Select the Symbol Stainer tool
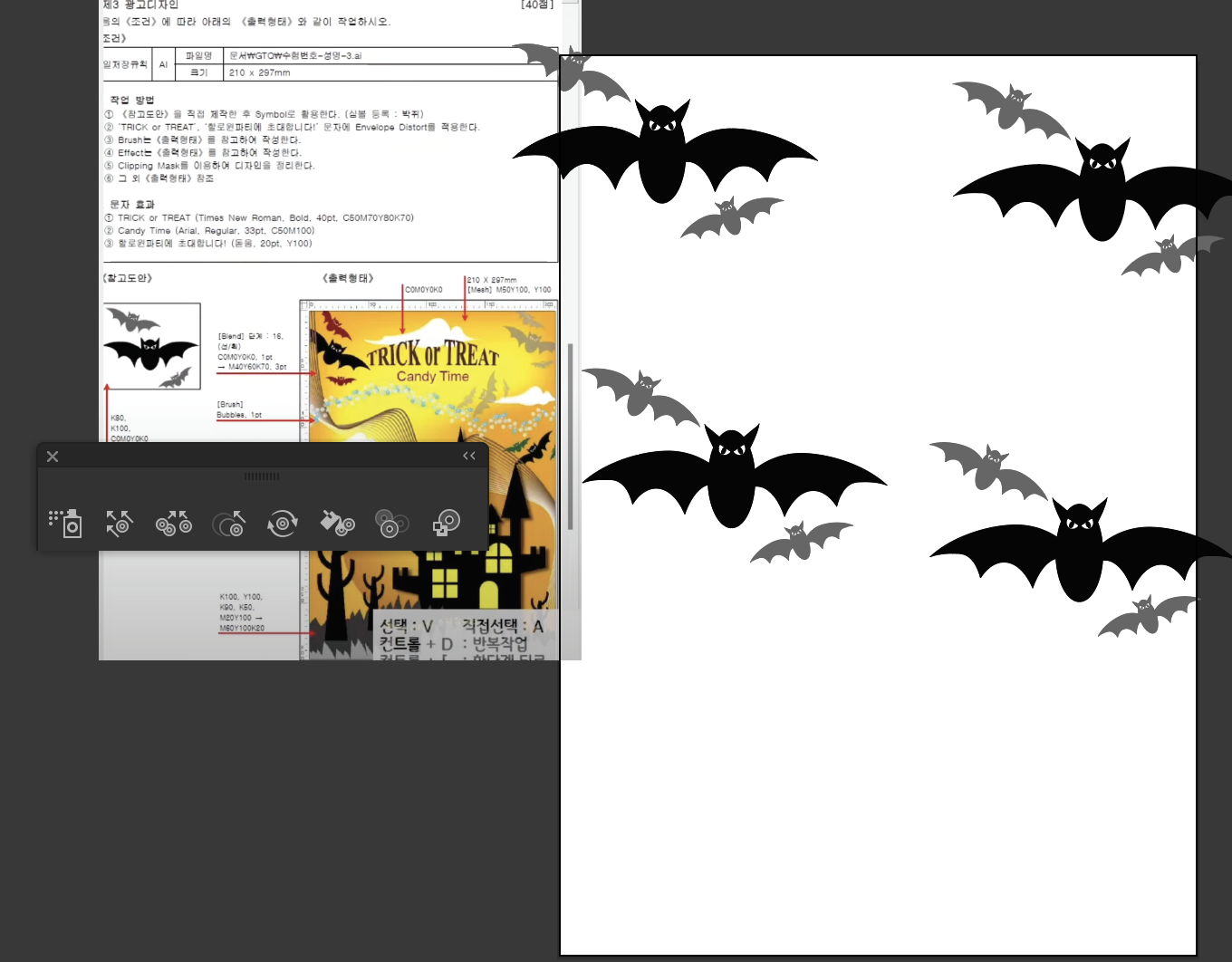 (x=337, y=523)
